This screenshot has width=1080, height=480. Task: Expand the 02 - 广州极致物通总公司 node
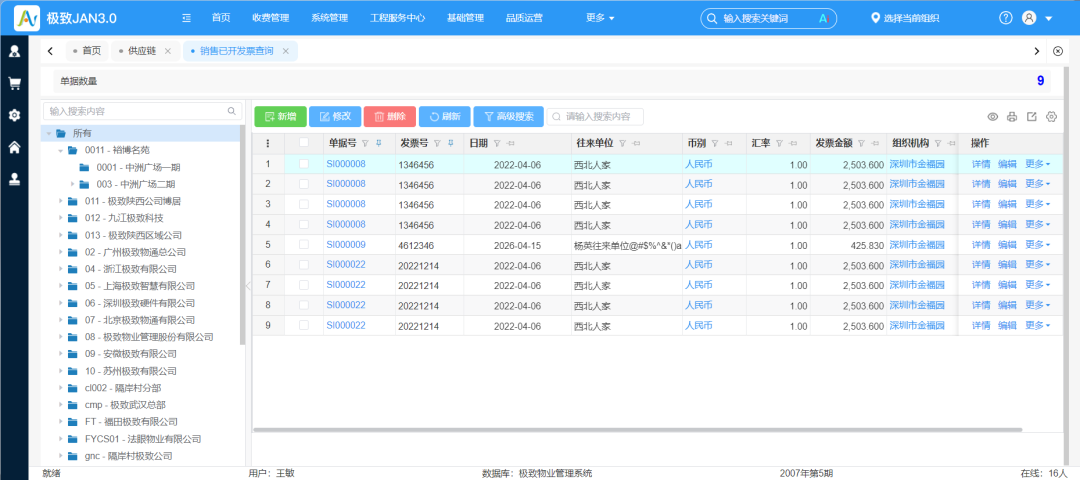click(61, 252)
